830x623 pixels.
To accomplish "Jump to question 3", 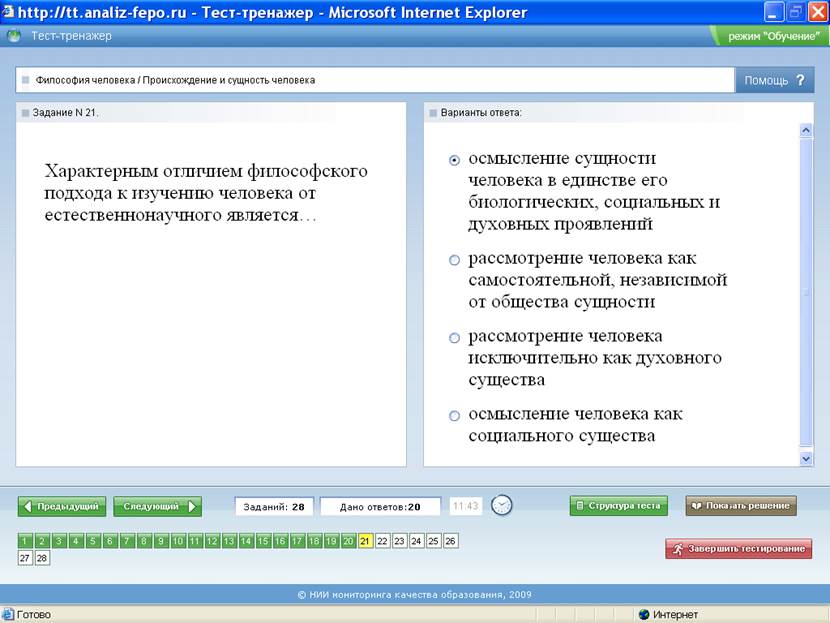I will [59, 541].
